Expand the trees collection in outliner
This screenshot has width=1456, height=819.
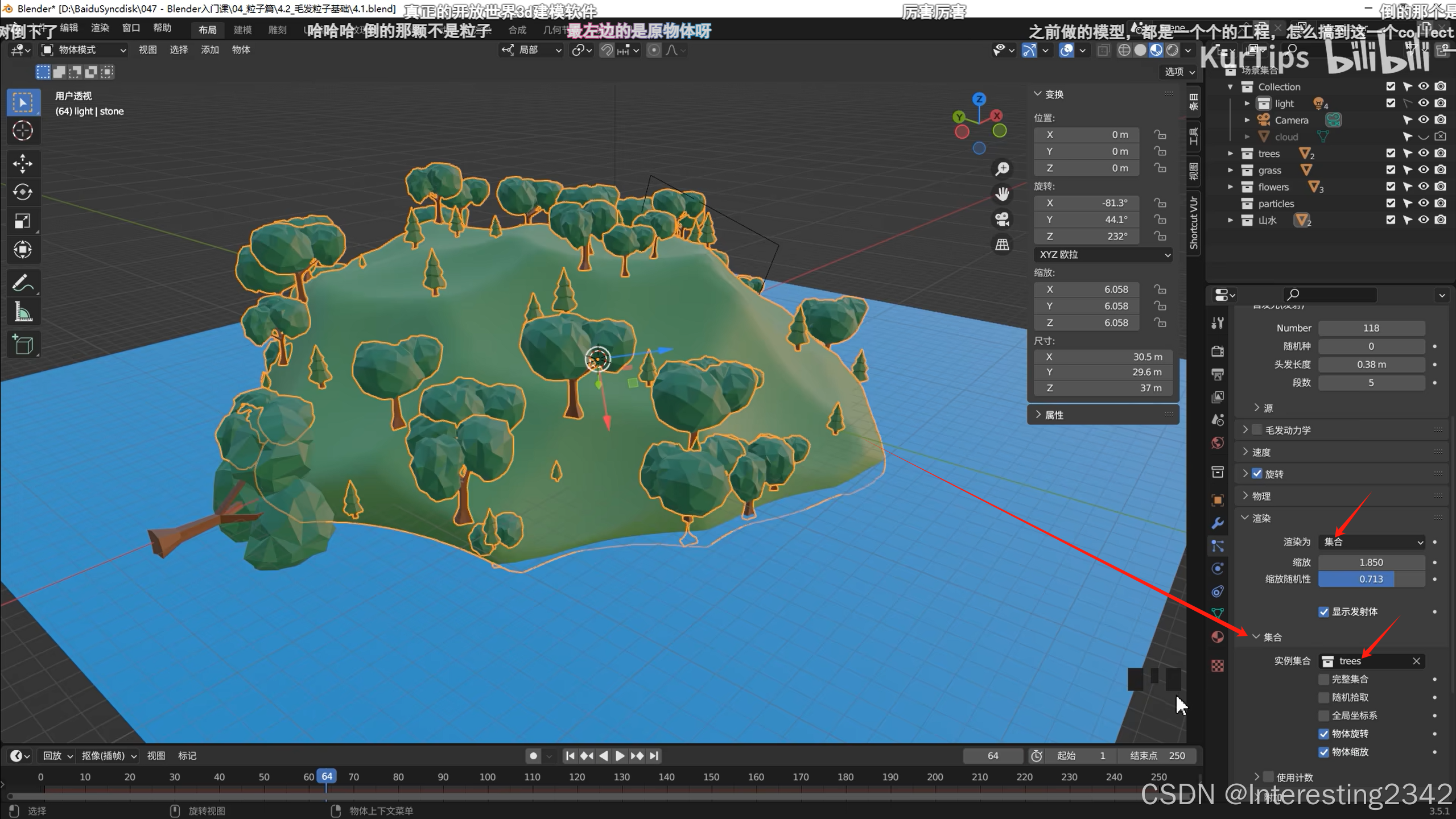(1231, 154)
